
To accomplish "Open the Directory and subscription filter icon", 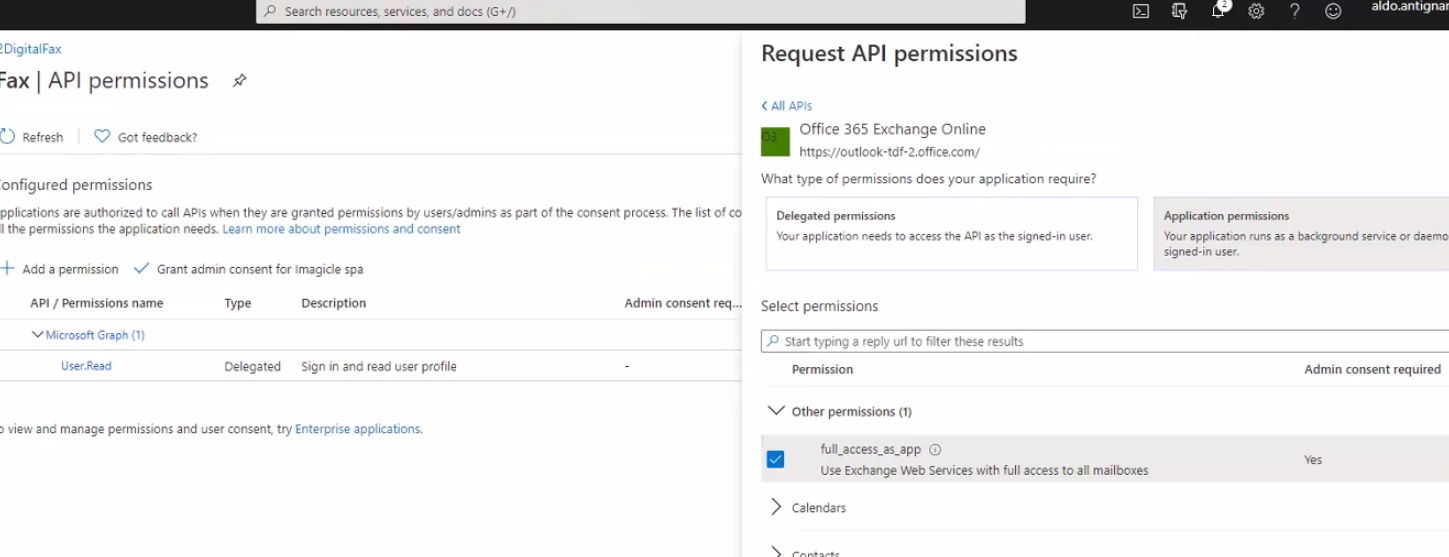I will [x=1179, y=11].
